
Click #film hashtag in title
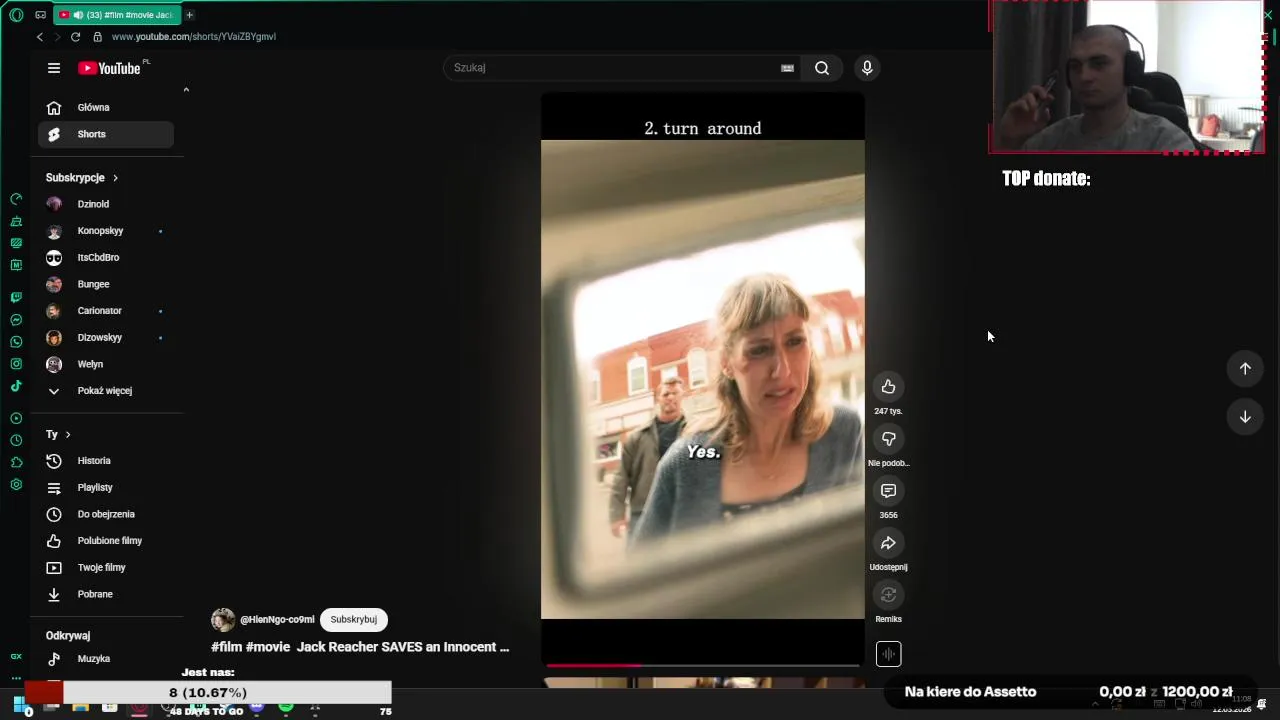point(226,647)
